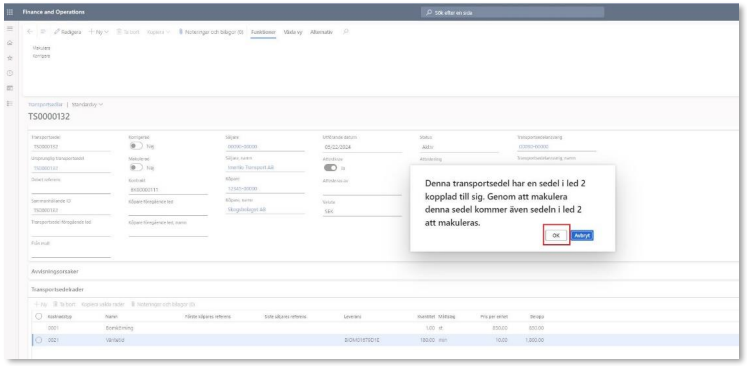Viewport: 747px width, 366px height.
Task: Click Makulera under Funktioner
Action: pyautogui.click(x=41, y=48)
